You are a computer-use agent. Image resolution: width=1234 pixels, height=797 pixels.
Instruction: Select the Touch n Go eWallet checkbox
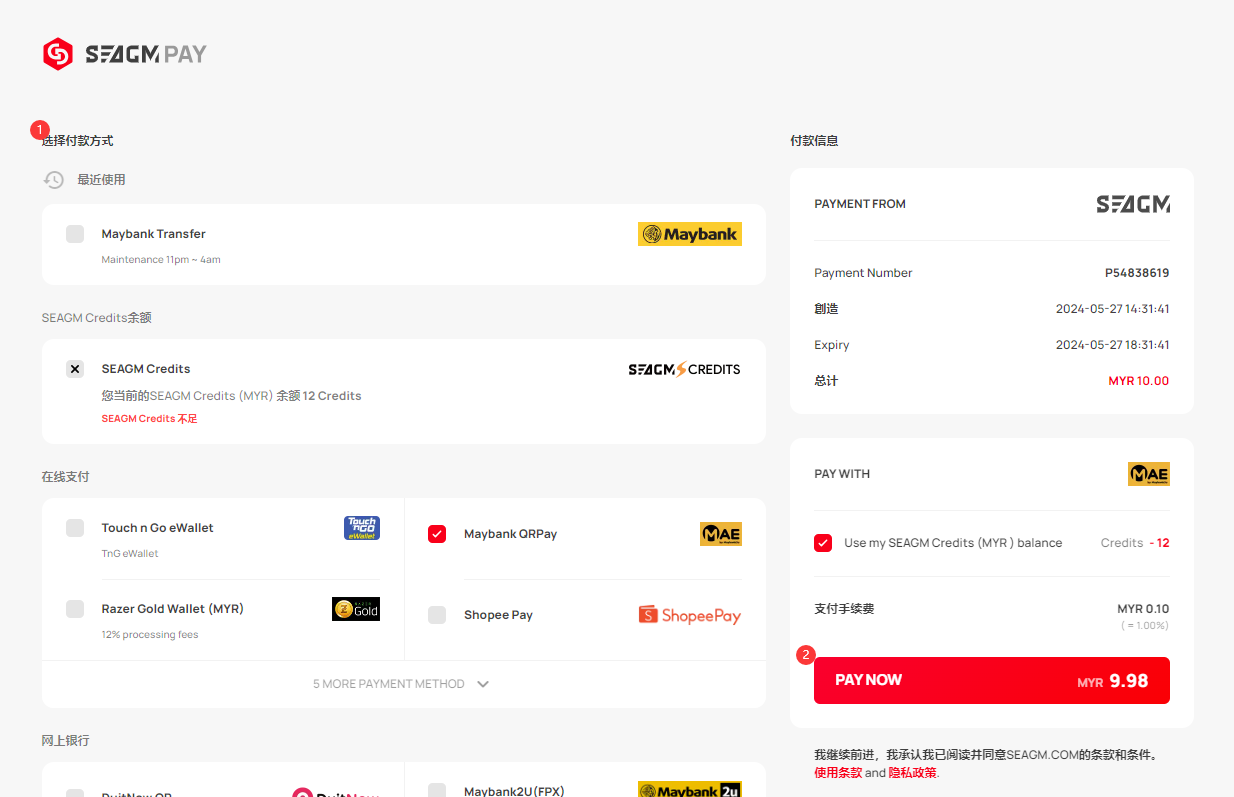[75, 528]
